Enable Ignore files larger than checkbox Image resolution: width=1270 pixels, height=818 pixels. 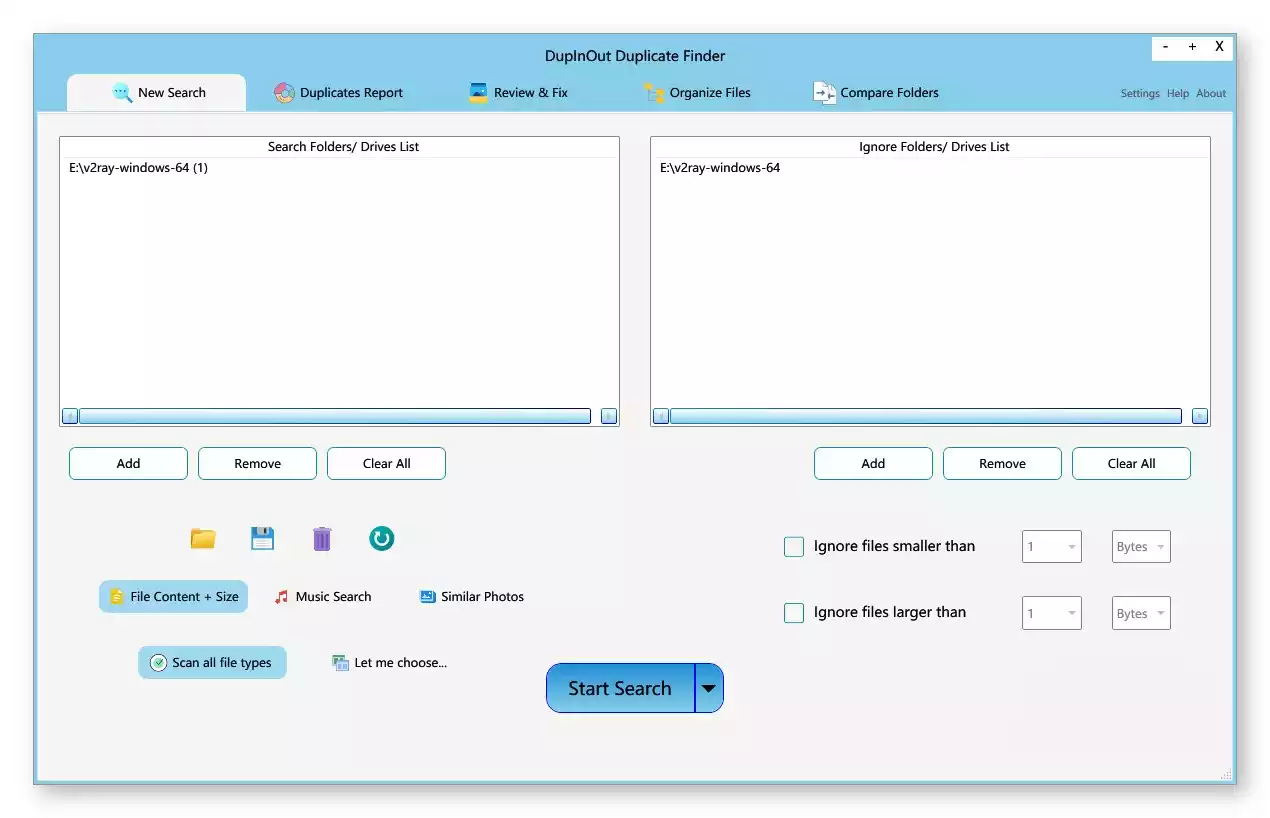(x=794, y=613)
